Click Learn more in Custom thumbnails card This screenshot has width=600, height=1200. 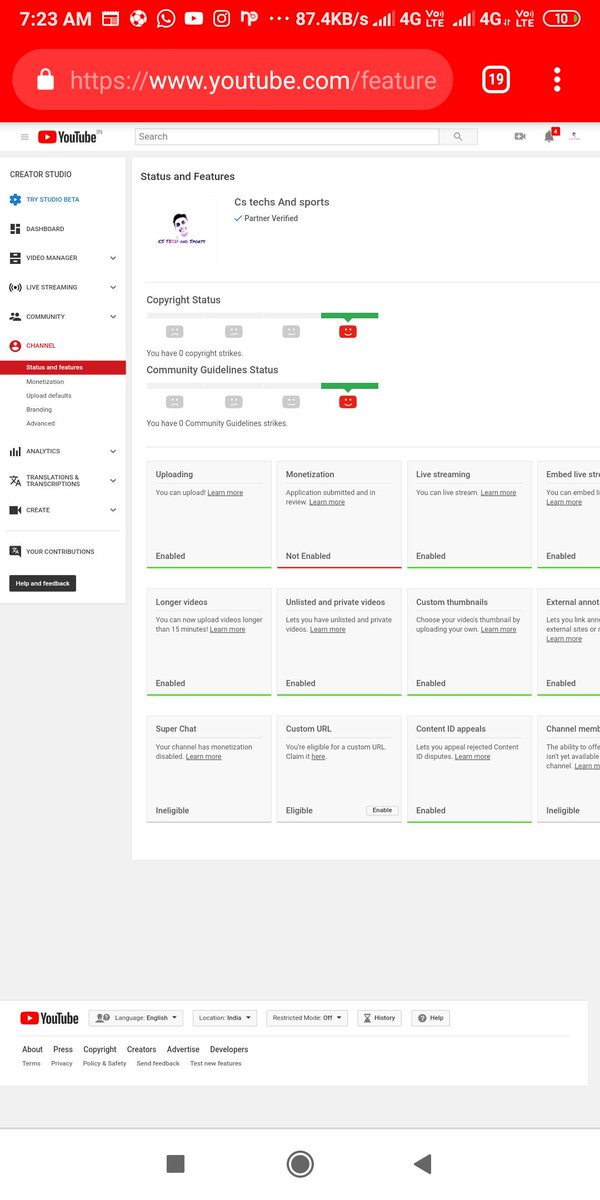(x=498, y=630)
